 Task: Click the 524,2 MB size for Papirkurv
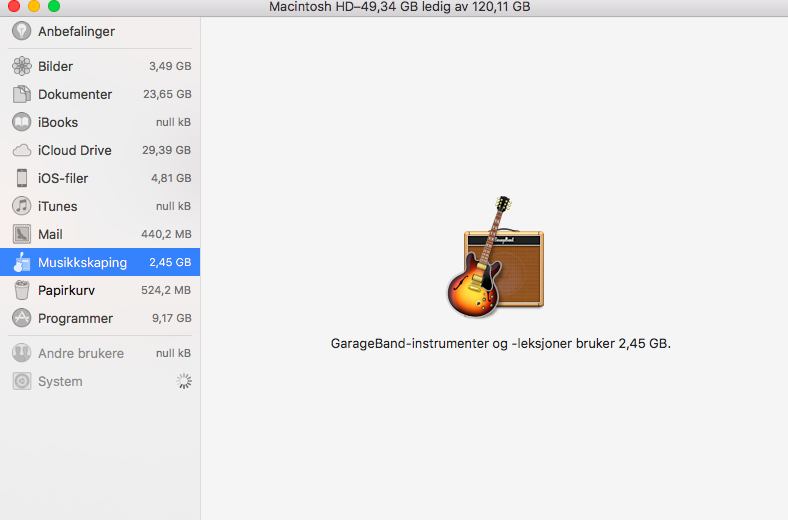166,290
